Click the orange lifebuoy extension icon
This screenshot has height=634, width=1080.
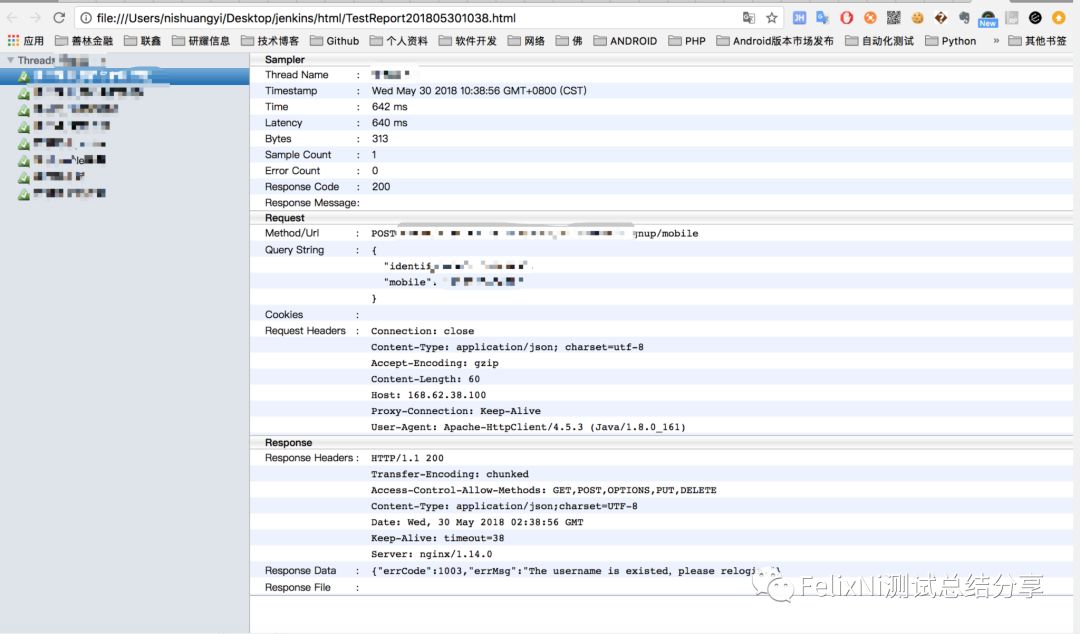870,18
